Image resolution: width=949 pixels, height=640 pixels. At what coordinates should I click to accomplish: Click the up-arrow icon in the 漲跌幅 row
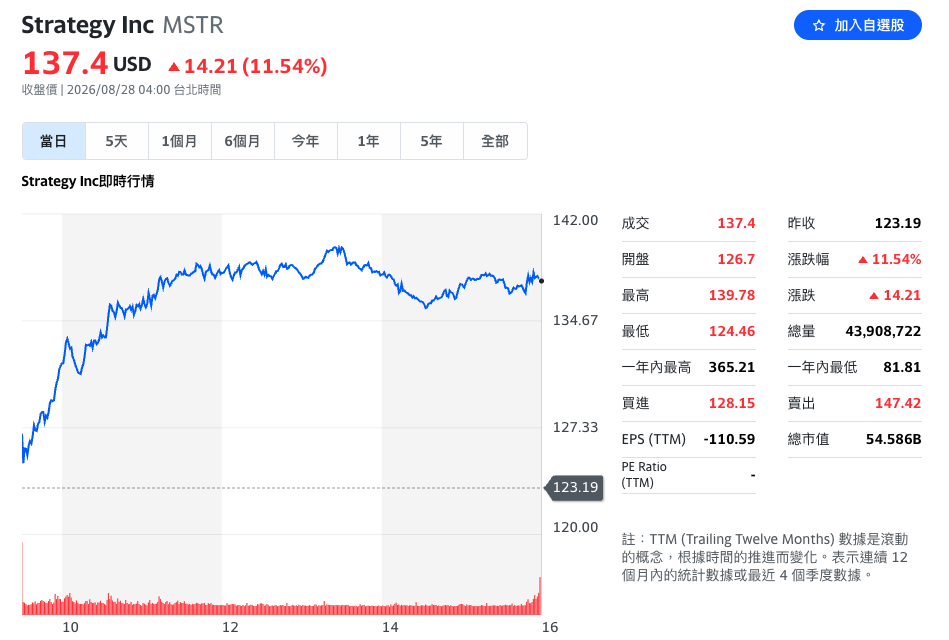[863, 260]
